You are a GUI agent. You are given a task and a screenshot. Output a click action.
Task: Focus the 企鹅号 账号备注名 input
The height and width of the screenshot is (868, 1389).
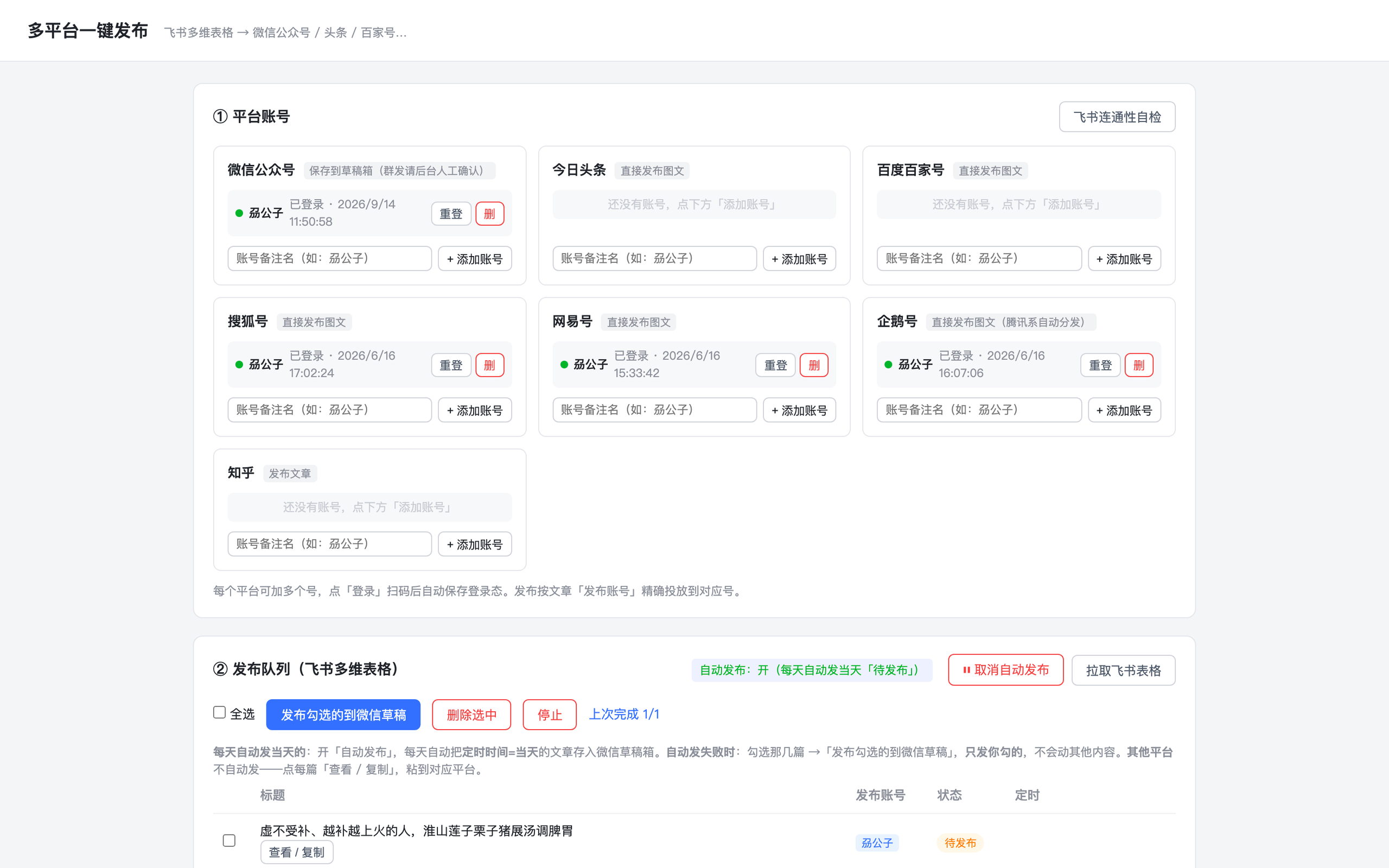(x=979, y=410)
